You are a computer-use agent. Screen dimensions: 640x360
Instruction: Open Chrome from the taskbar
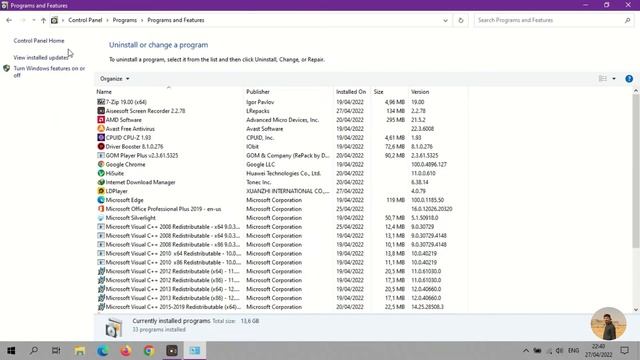click(149, 350)
